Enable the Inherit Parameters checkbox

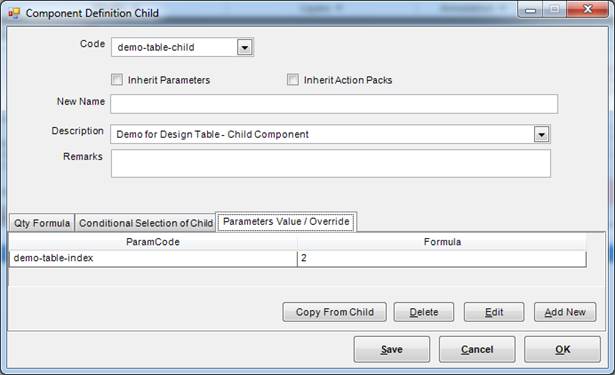(x=117, y=80)
